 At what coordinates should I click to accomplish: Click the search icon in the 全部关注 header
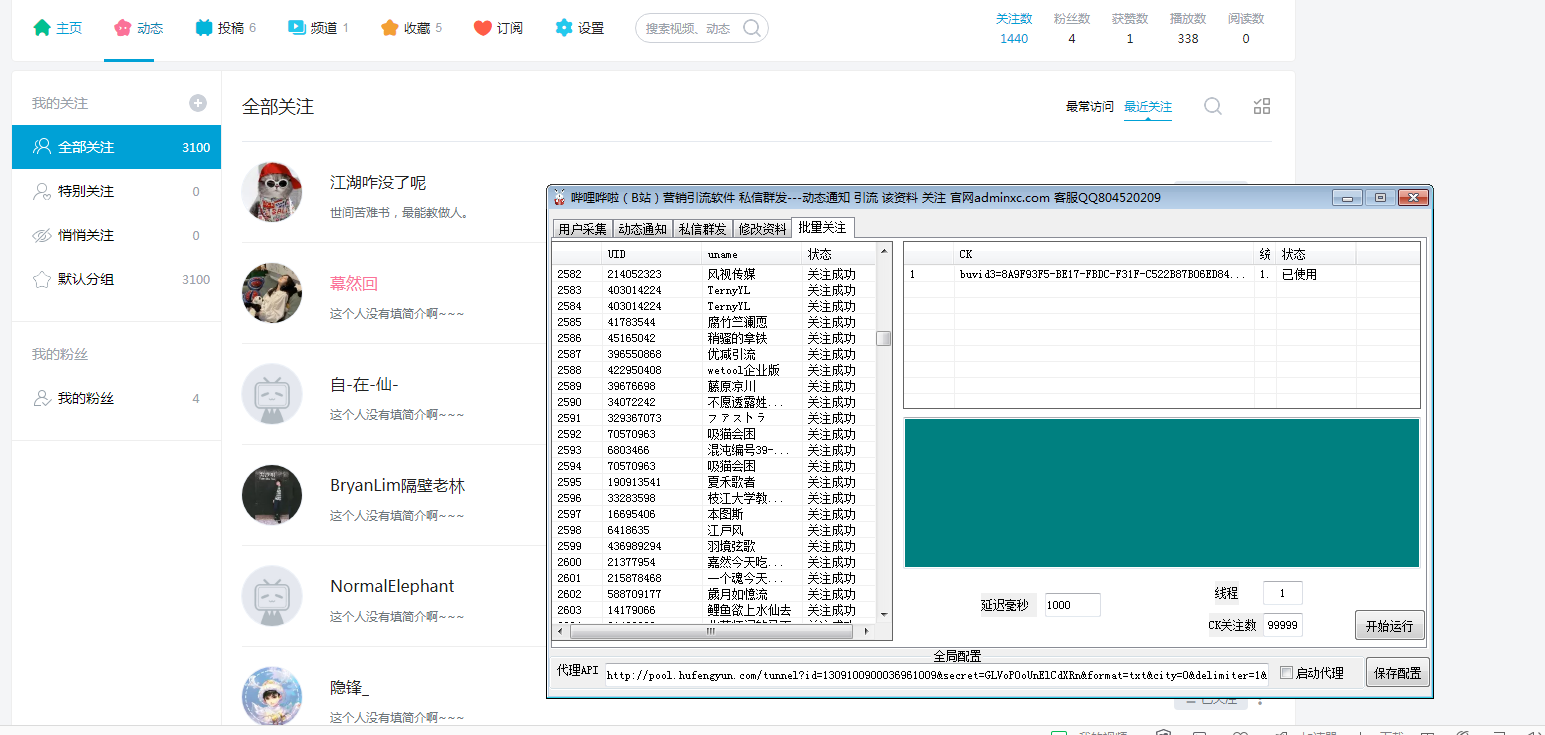pos(1213,106)
